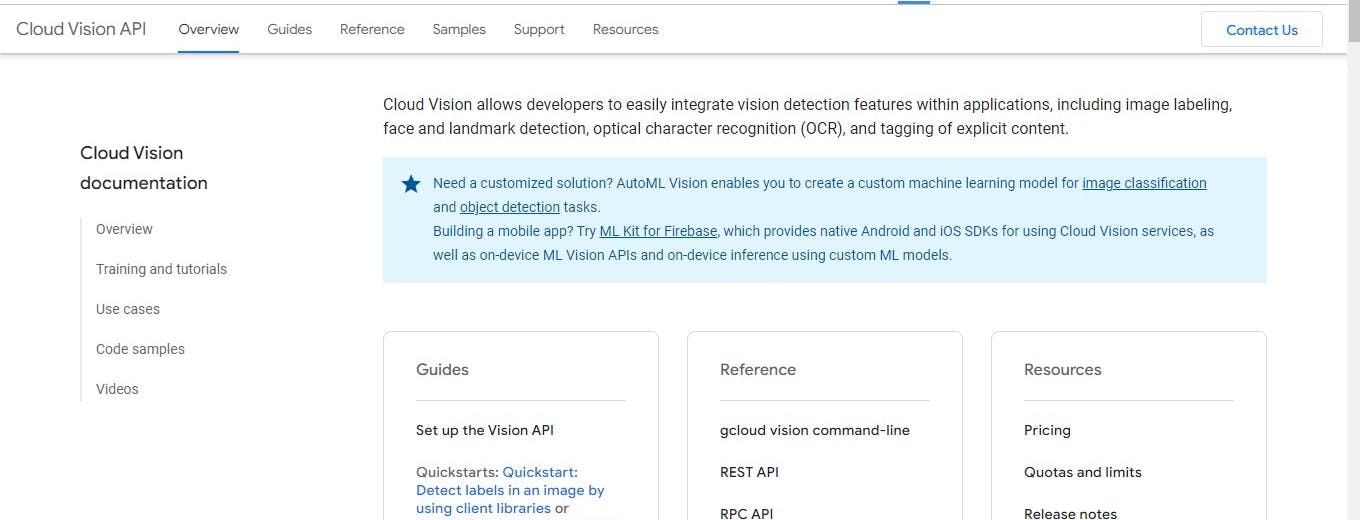Open the Pricing resource link

(1047, 430)
